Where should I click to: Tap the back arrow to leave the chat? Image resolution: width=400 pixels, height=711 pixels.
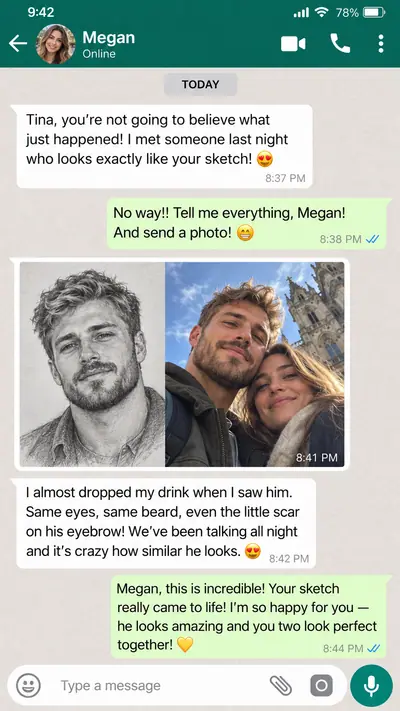tap(18, 44)
